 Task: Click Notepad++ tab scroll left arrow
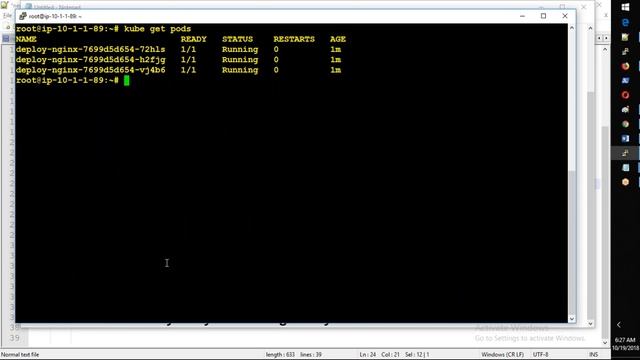click(599, 38)
